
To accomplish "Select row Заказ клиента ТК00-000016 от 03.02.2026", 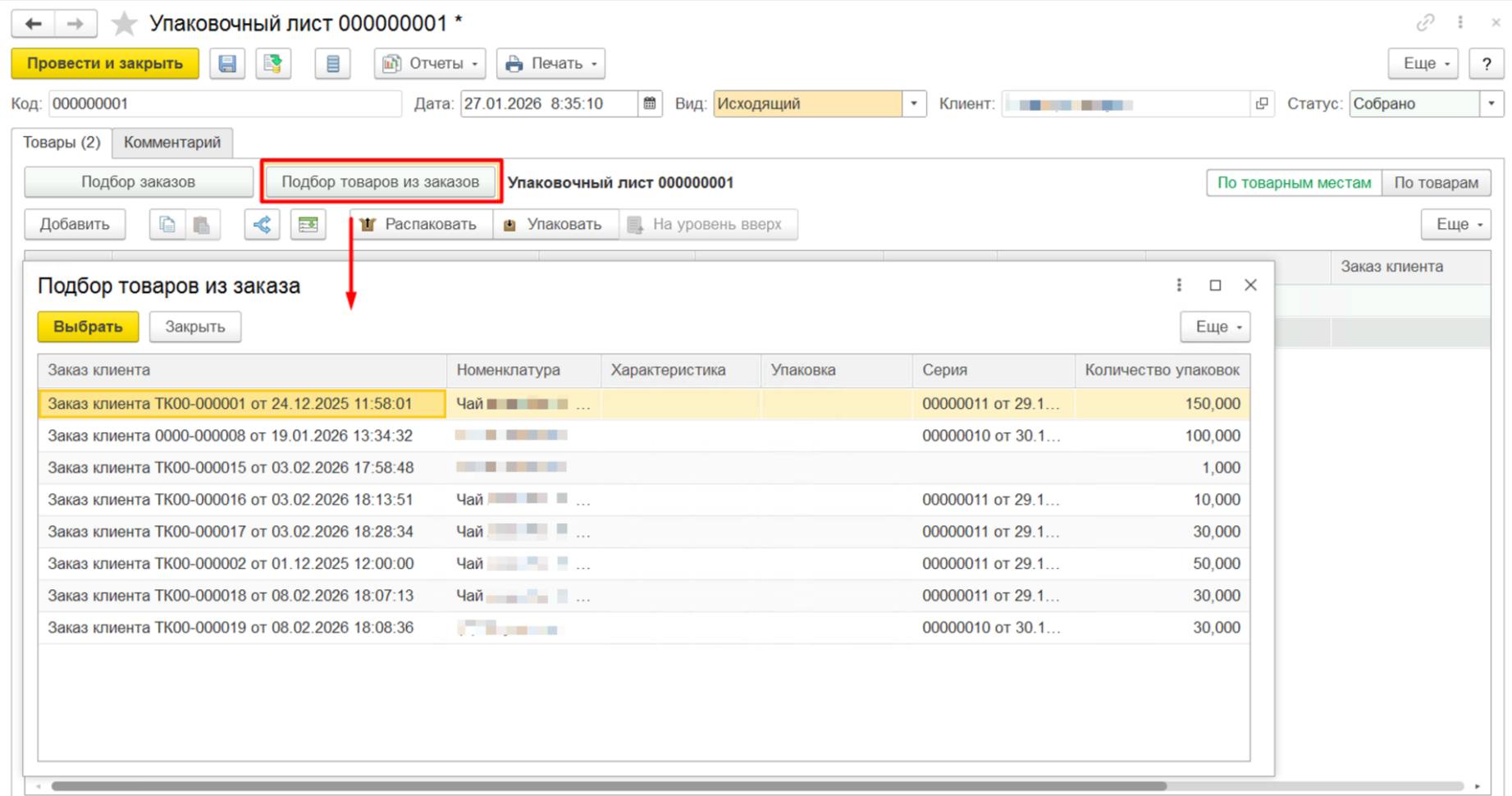I will pyautogui.click(x=644, y=500).
